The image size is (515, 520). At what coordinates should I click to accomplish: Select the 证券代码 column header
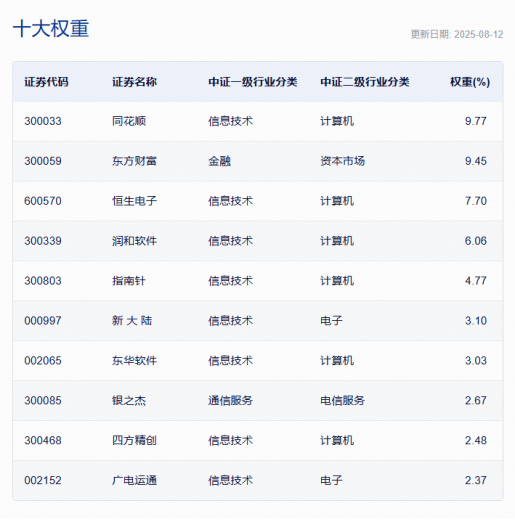(x=46, y=82)
